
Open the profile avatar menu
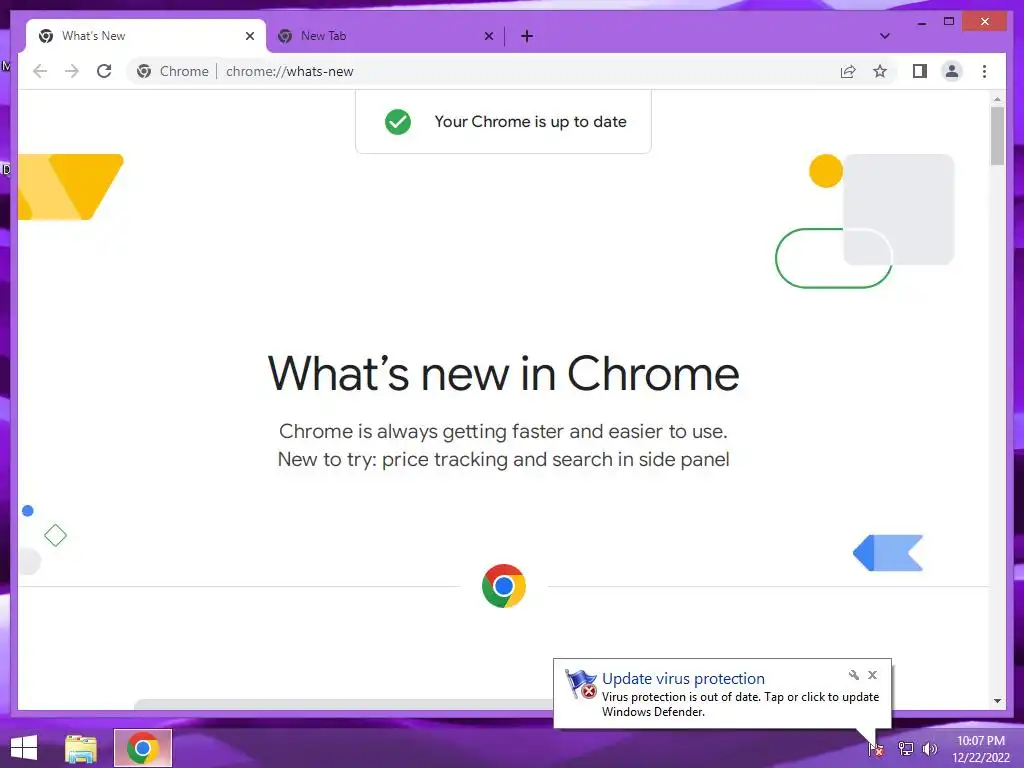(x=952, y=71)
